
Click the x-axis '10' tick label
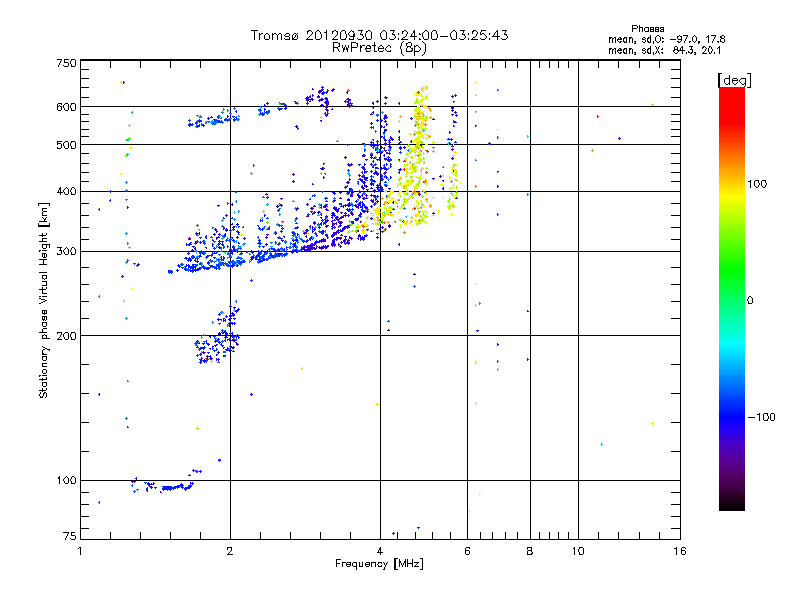[578, 551]
